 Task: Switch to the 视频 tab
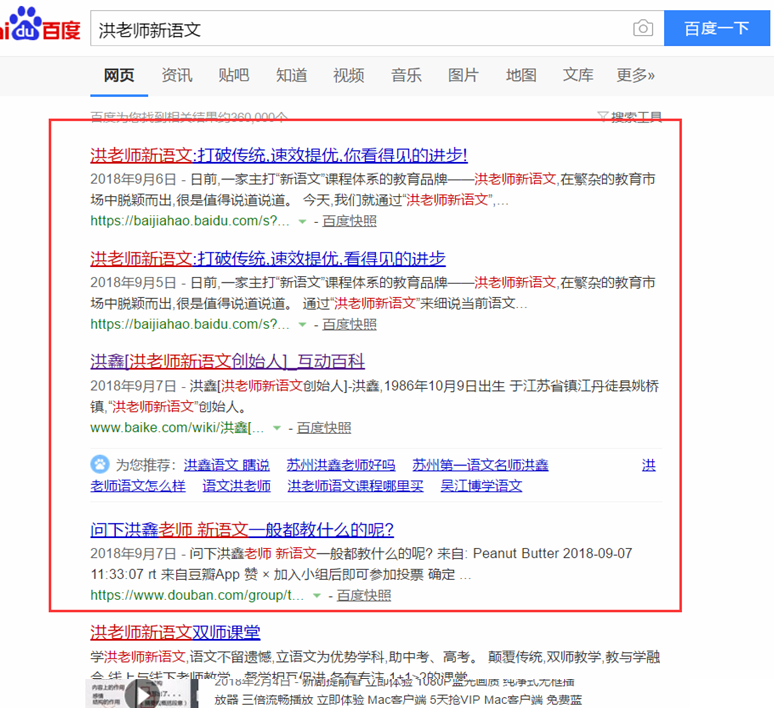[x=348, y=76]
